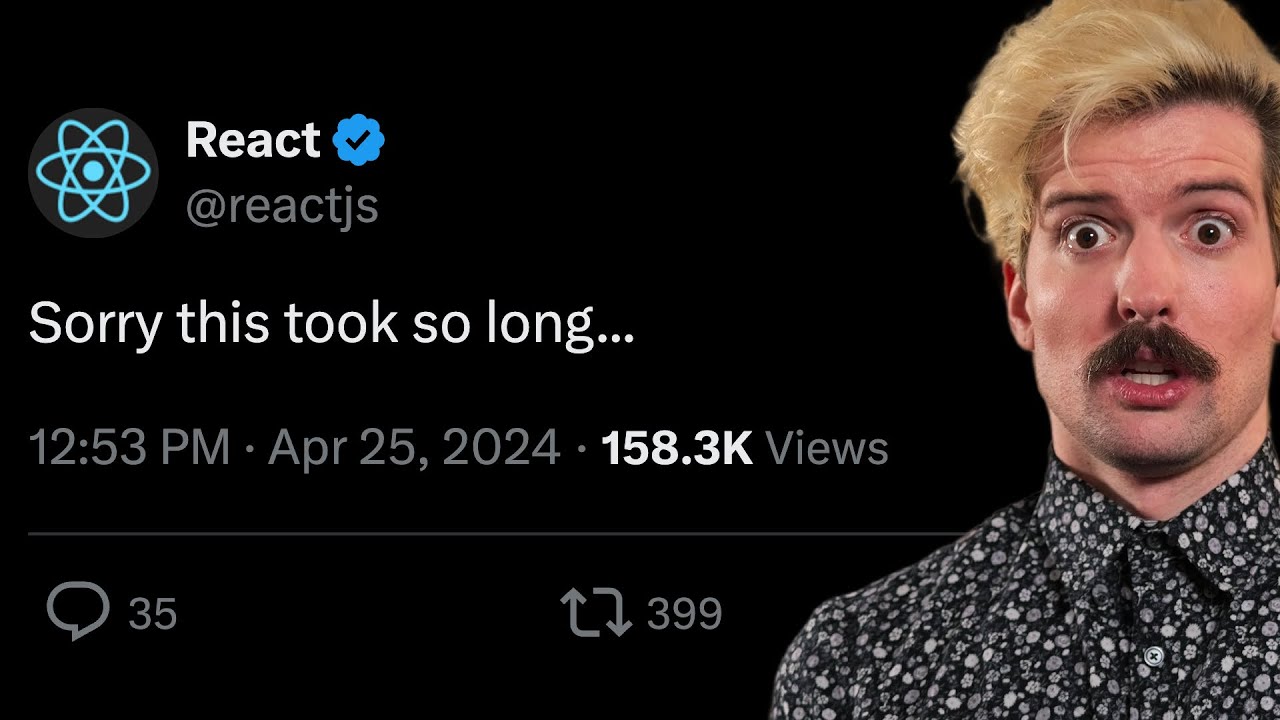Select the "Sorry this took so long..." text
Viewport: 1280px width, 720px height.
point(331,324)
